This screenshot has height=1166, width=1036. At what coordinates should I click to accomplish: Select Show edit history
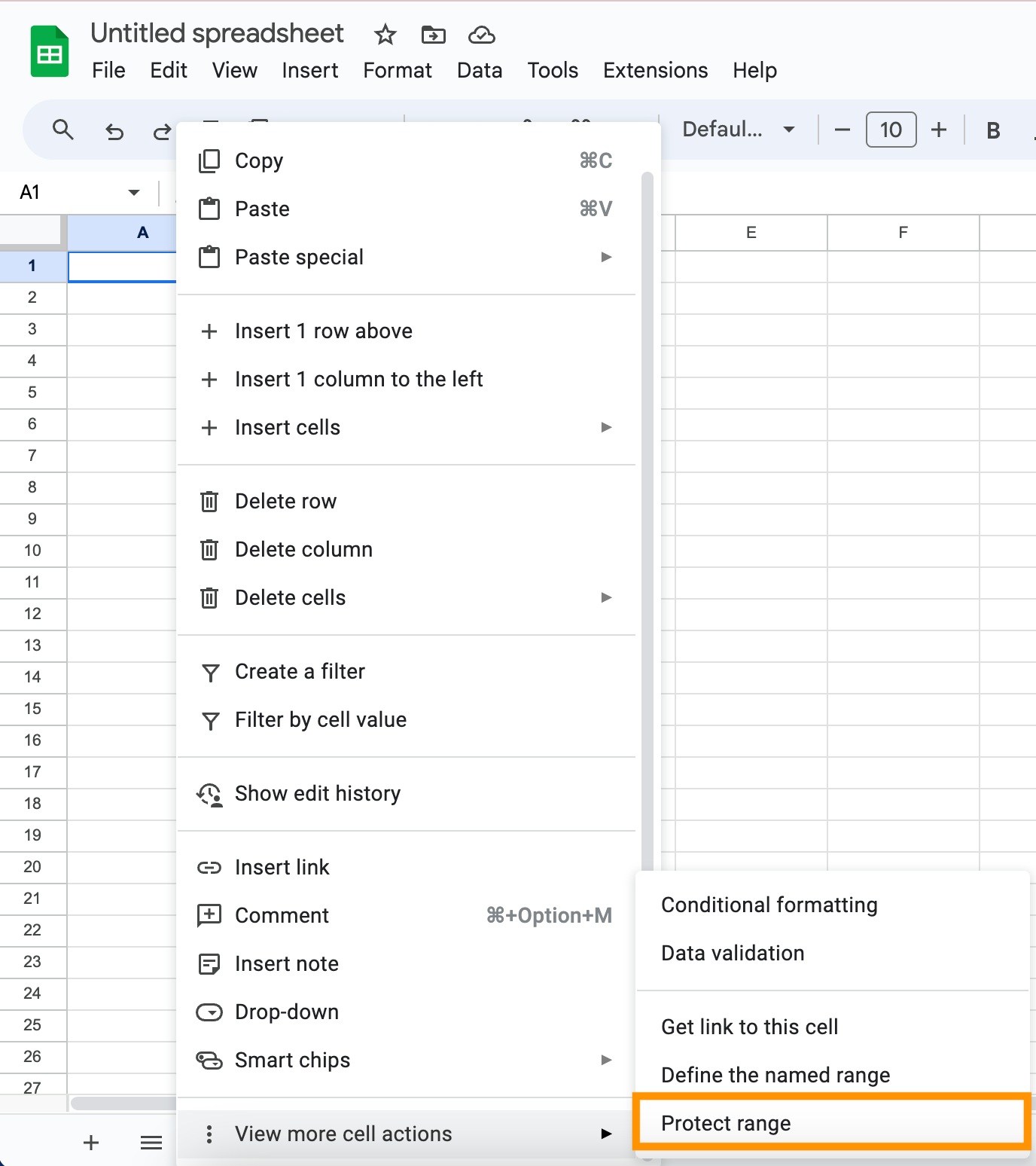coord(407,793)
